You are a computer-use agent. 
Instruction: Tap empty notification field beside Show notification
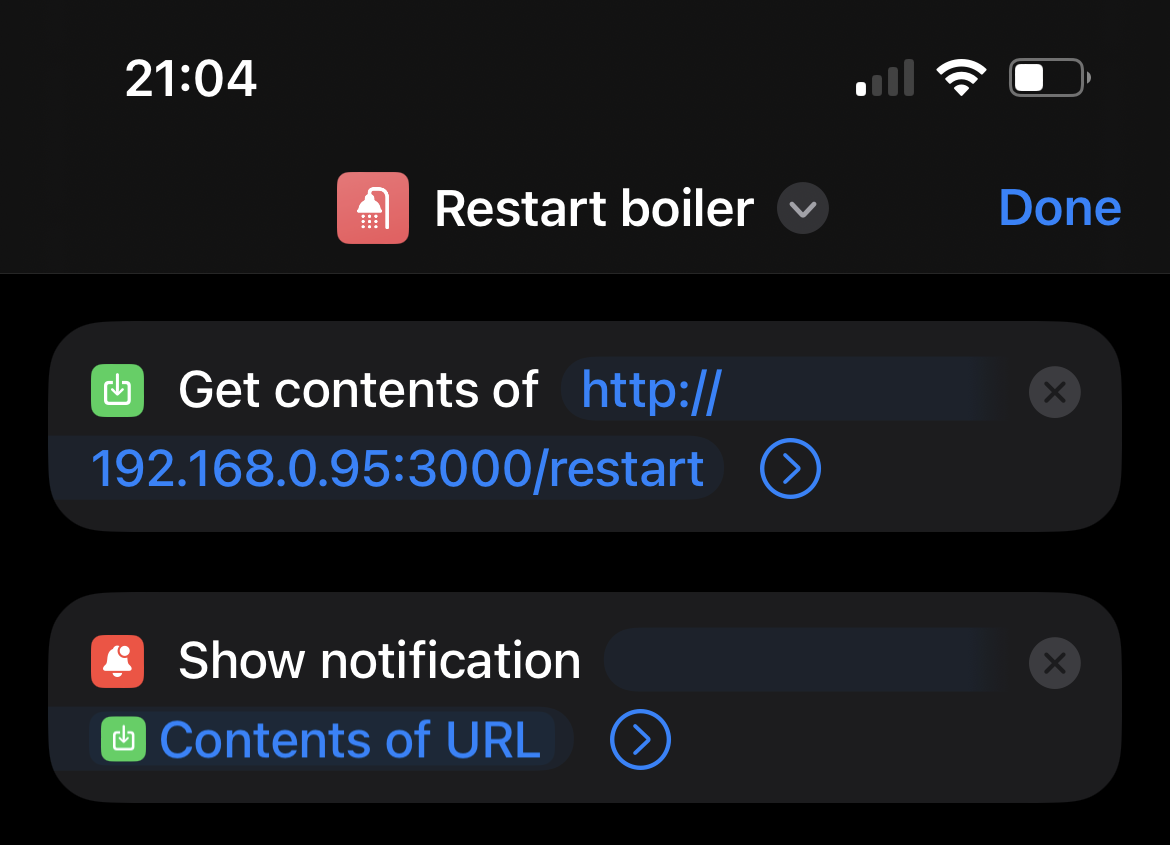[x=805, y=661]
